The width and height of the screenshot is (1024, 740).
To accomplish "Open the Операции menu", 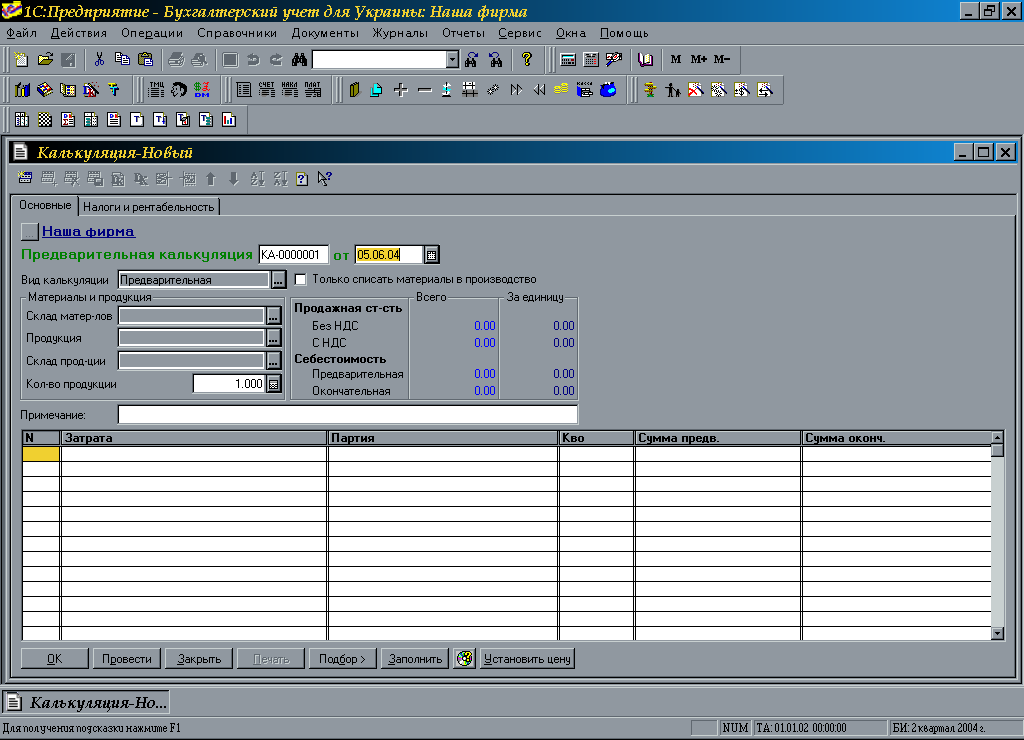I will [x=152, y=33].
